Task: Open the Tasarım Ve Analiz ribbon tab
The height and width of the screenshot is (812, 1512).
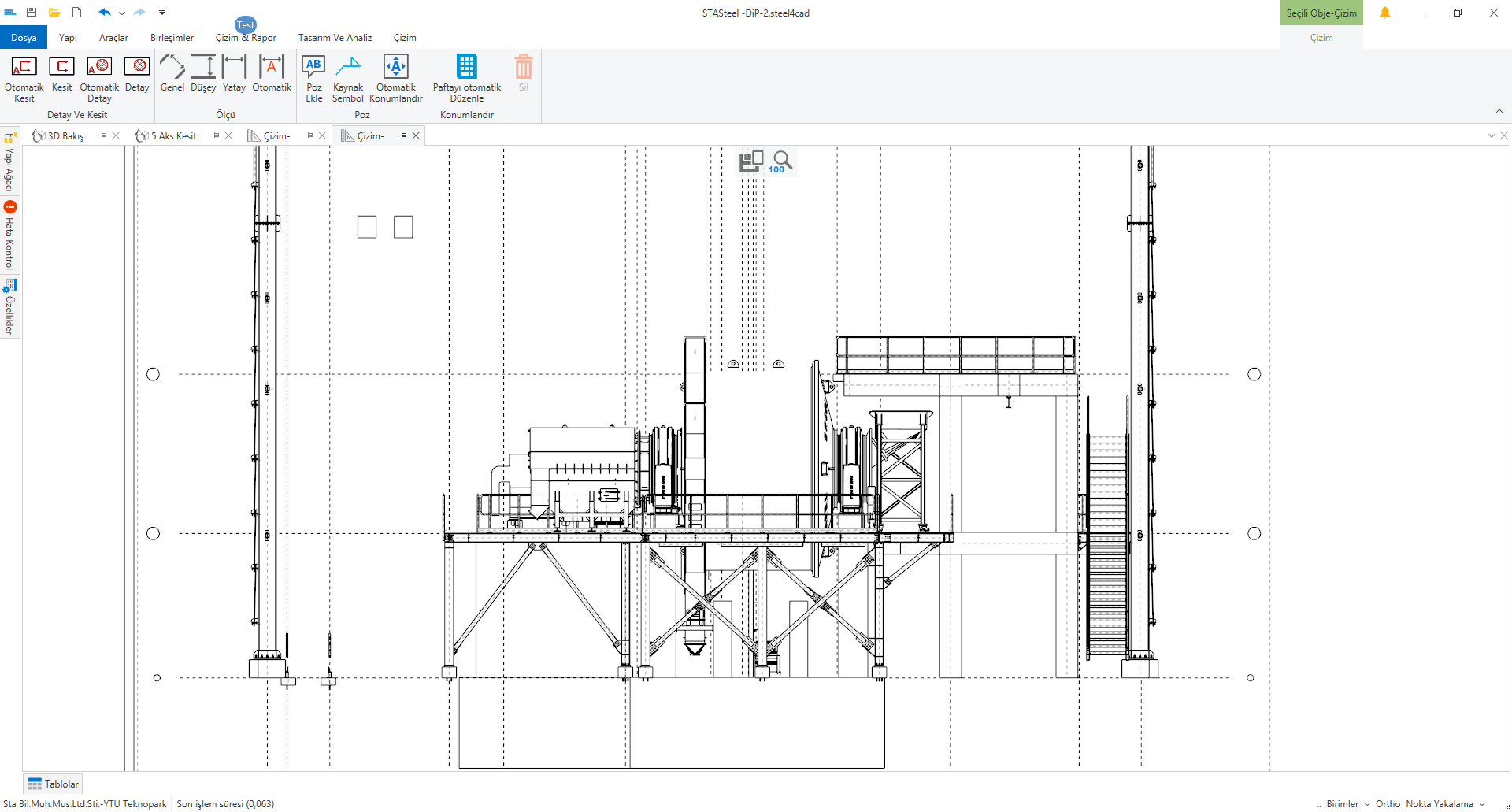Action: pyautogui.click(x=335, y=38)
